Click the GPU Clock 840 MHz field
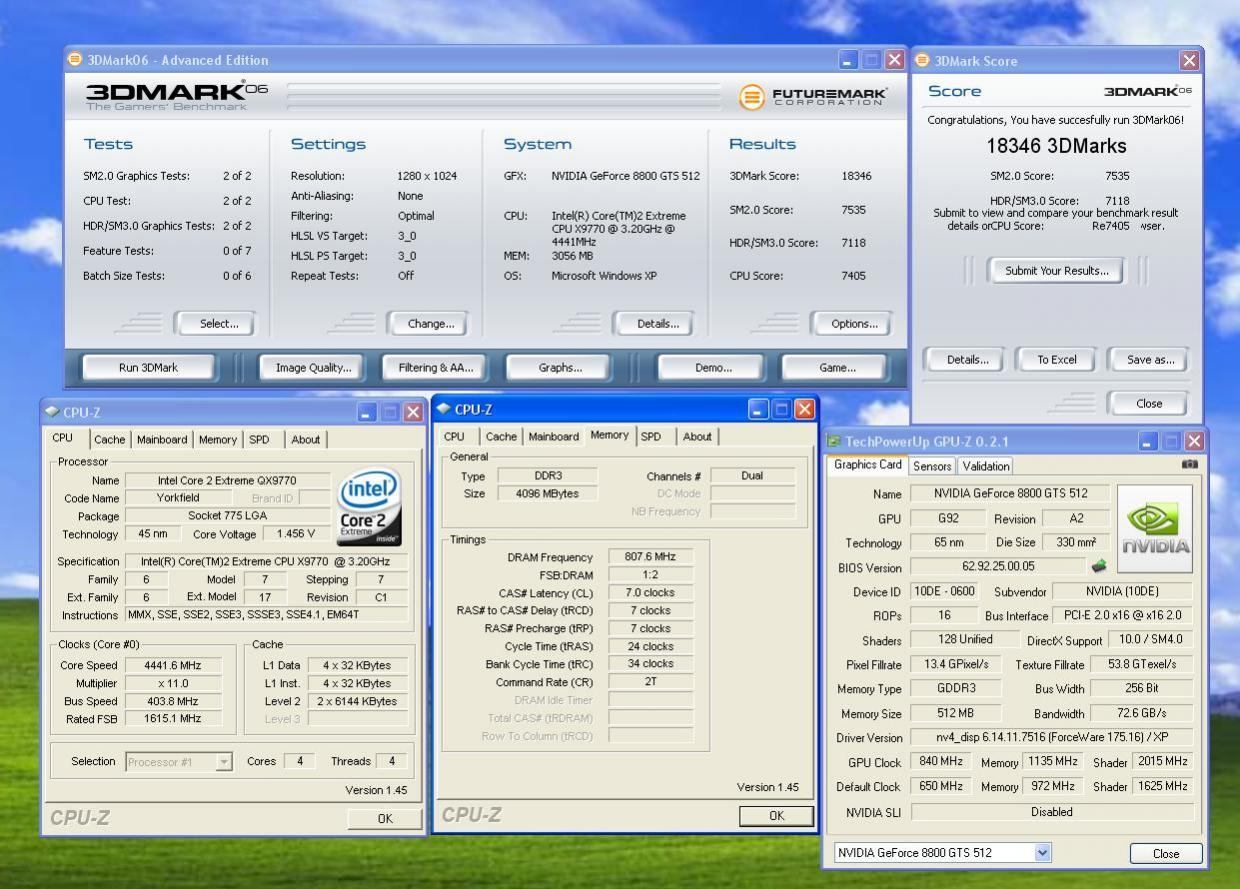 pyautogui.click(x=941, y=761)
